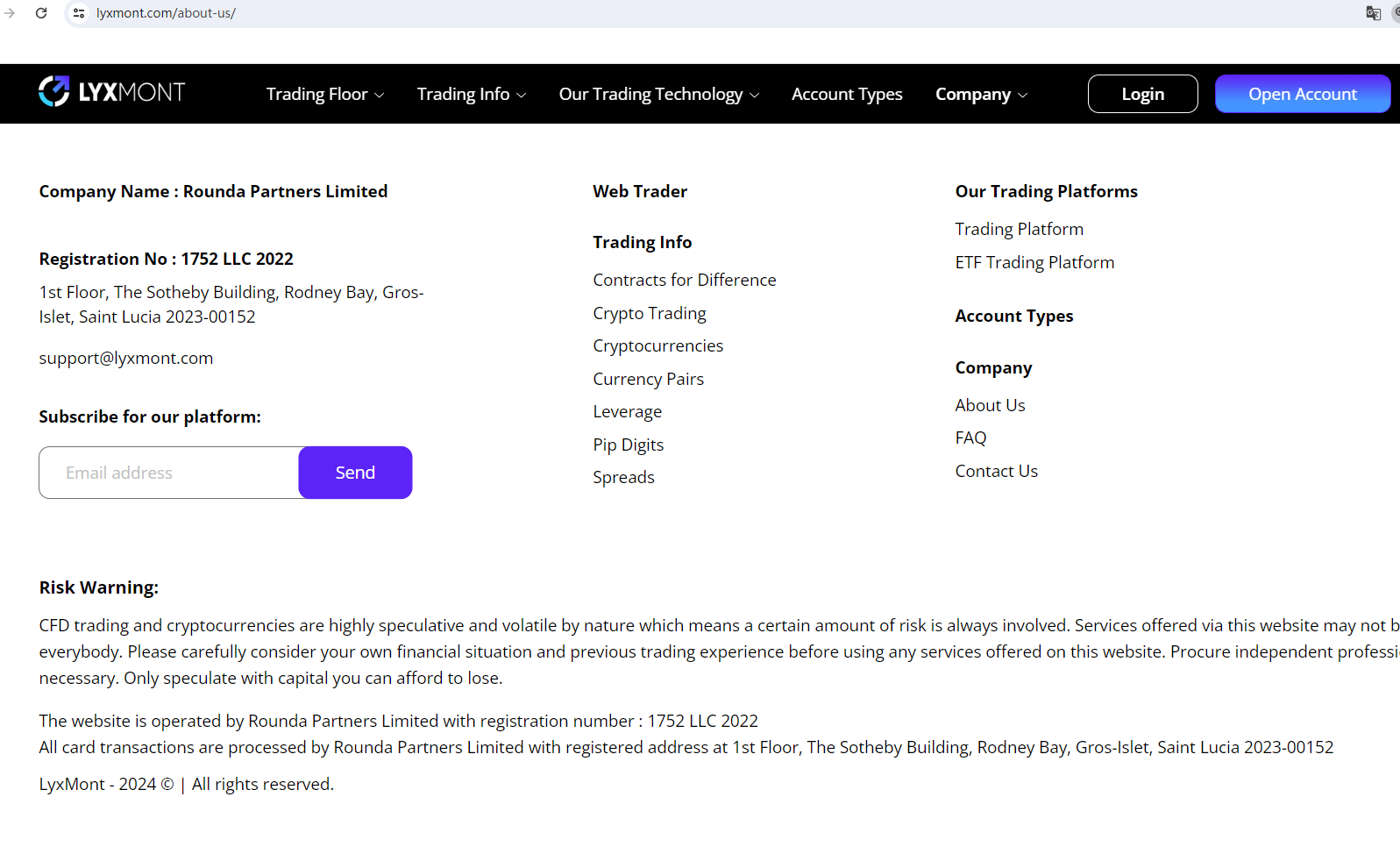Expand the Trading Floor dropdown
Image resolution: width=1400 pixels, height=854 pixels.
pos(324,94)
